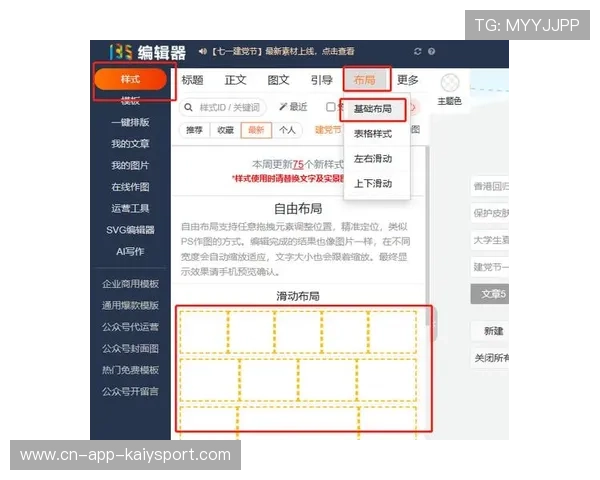Viewport: 600px width, 480px height.
Task: Open 热门免费模板 link
Action: (x=130, y=370)
